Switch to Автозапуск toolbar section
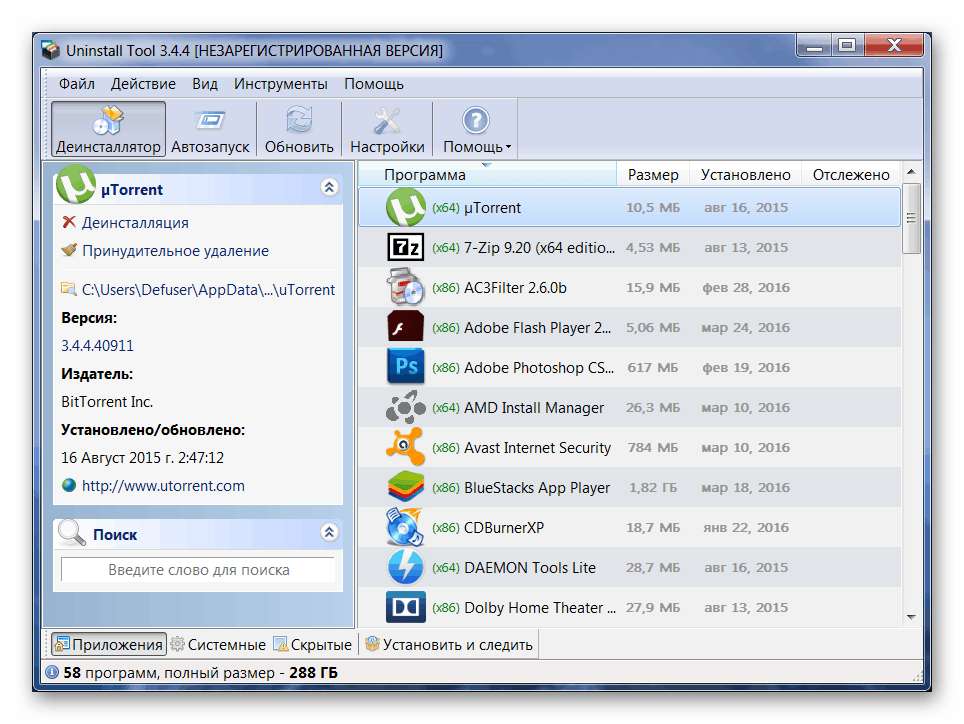The height and width of the screenshot is (724, 964). click(210, 129)
